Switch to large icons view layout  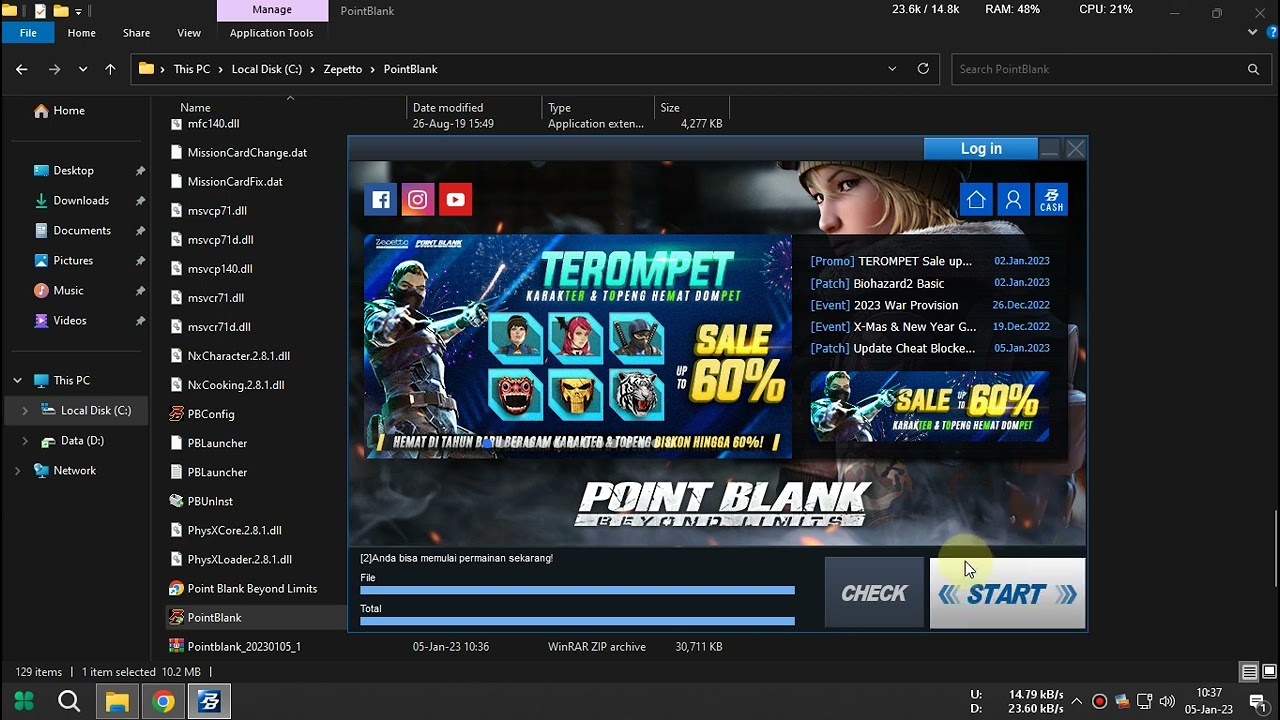click(1269, 672)
